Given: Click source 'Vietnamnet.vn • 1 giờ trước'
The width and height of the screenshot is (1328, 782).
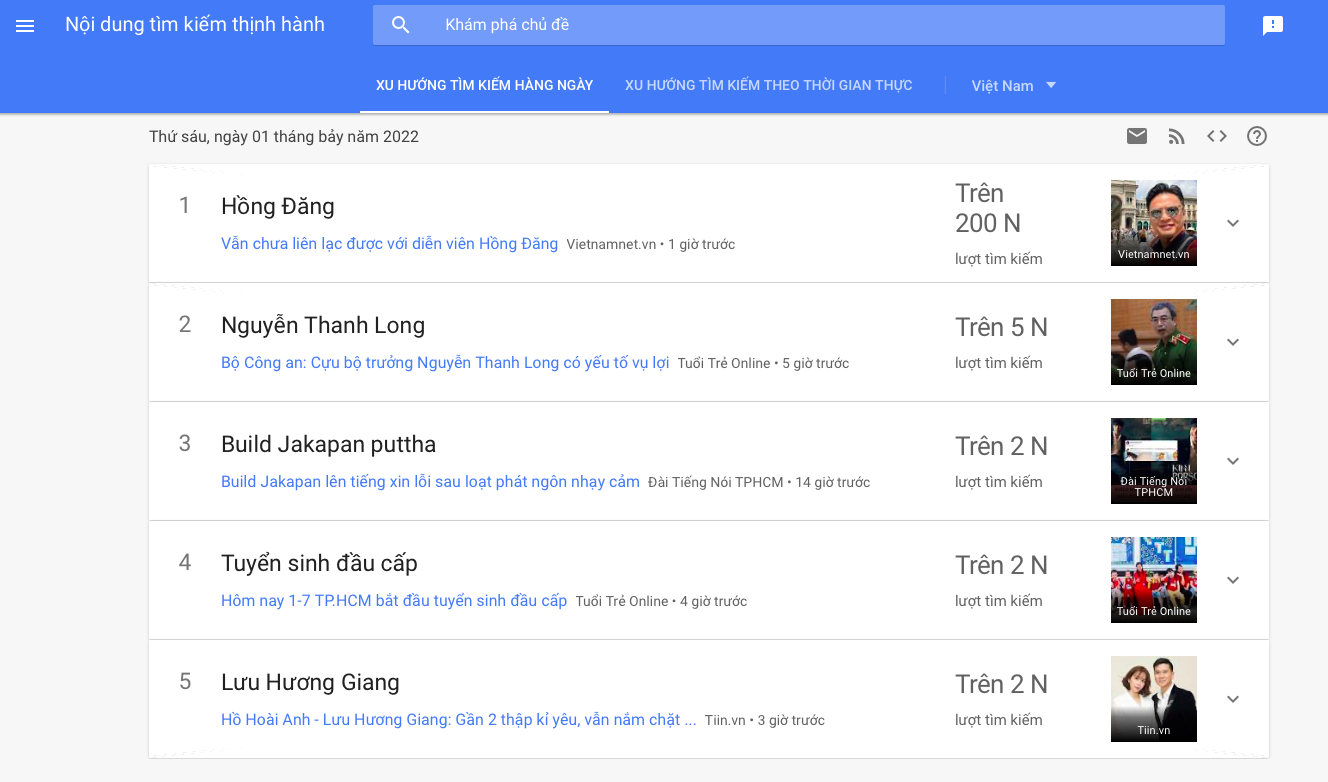Looking at the screenshot, I should click(x=651, y=244).
